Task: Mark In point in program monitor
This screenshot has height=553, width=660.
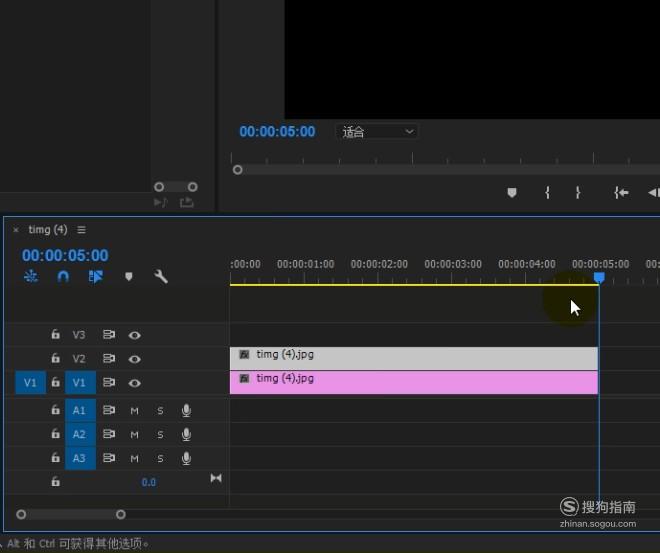Action: pos(547,193)
